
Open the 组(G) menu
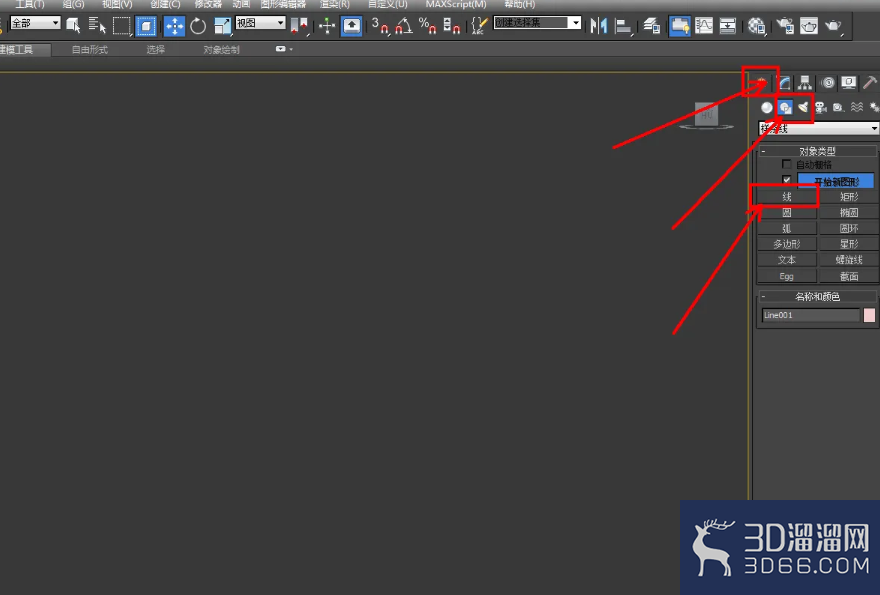[73, 4]
